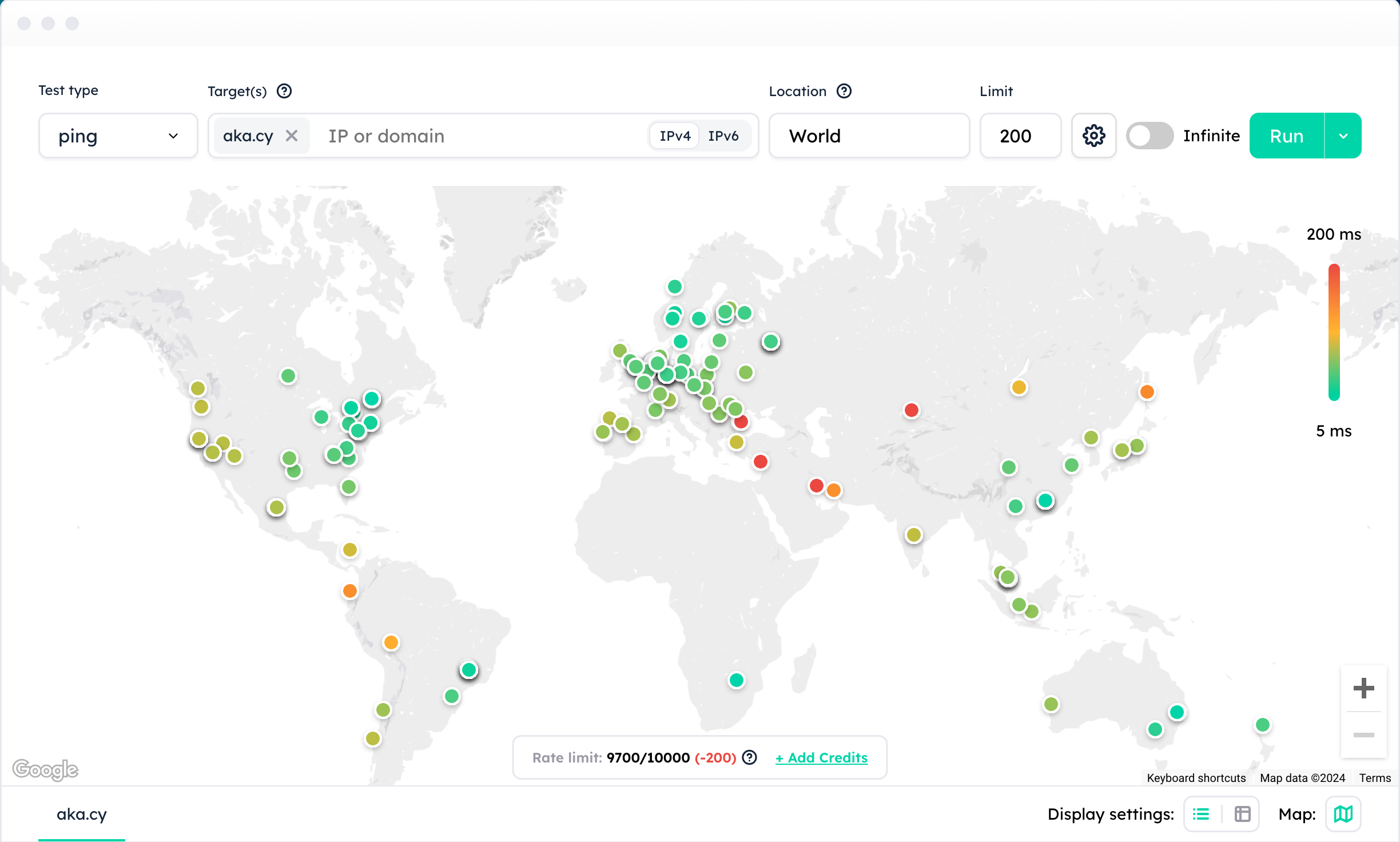Viewport: 1400px width, 842px height.
Task: Enable the Infinite toggle switch
Action: tap(1150, 136)
